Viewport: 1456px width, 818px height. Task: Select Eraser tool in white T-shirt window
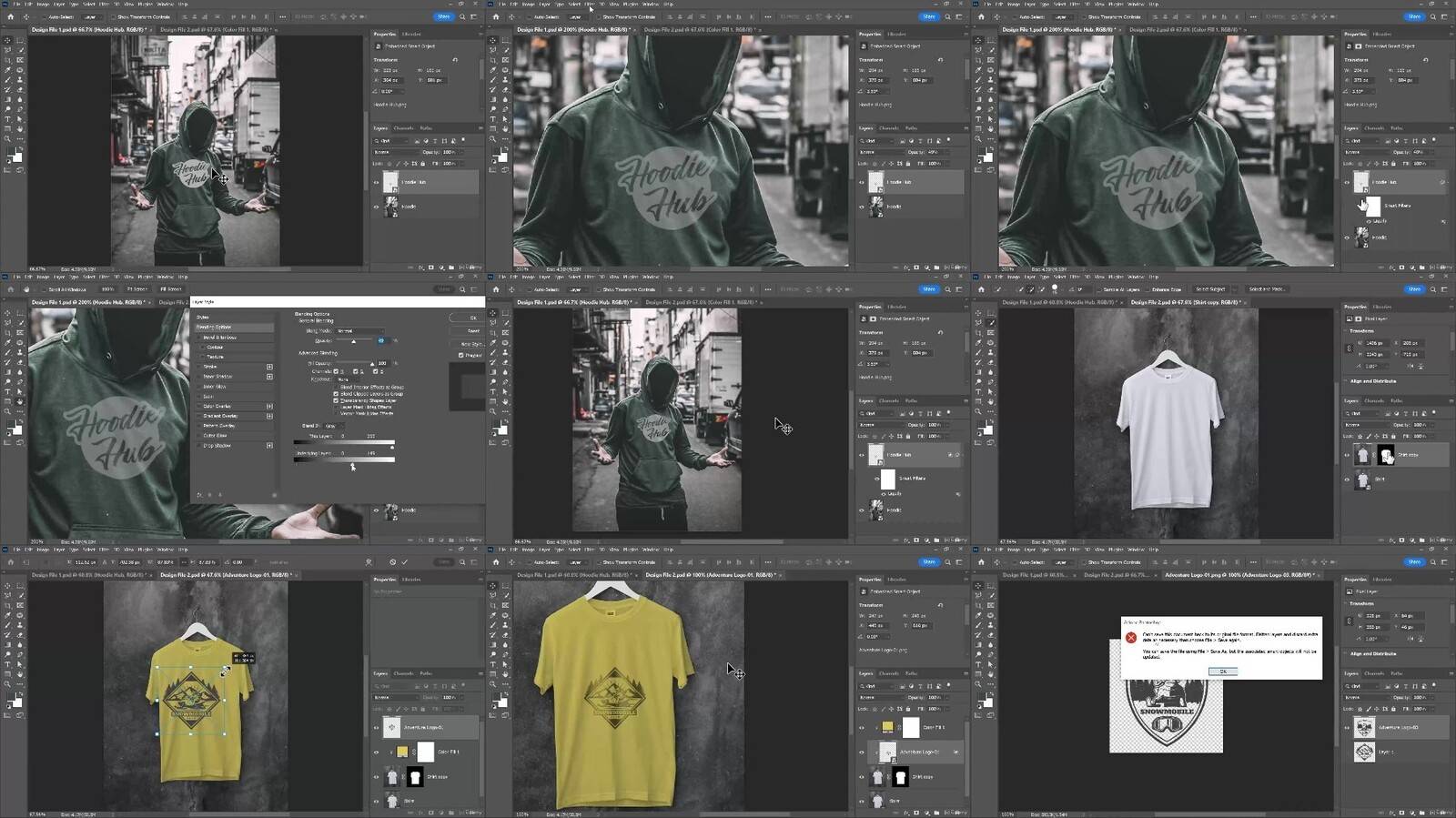click(x=990, y=362)
